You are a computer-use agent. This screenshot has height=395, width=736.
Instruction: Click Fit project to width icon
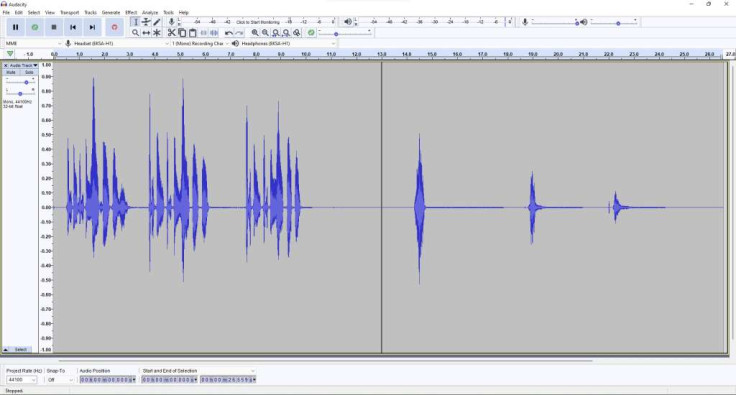click(x=286, y=33)
